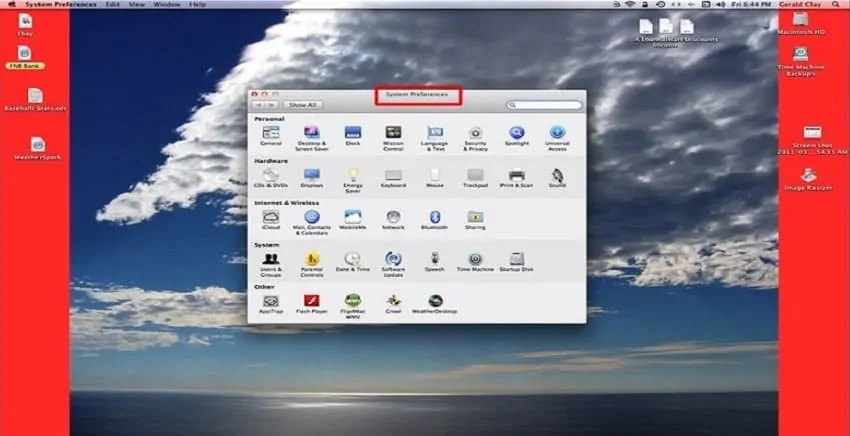Focus the System Preferences search field
This screenshot has height=436, width=850.
click(x=545, y=105)
